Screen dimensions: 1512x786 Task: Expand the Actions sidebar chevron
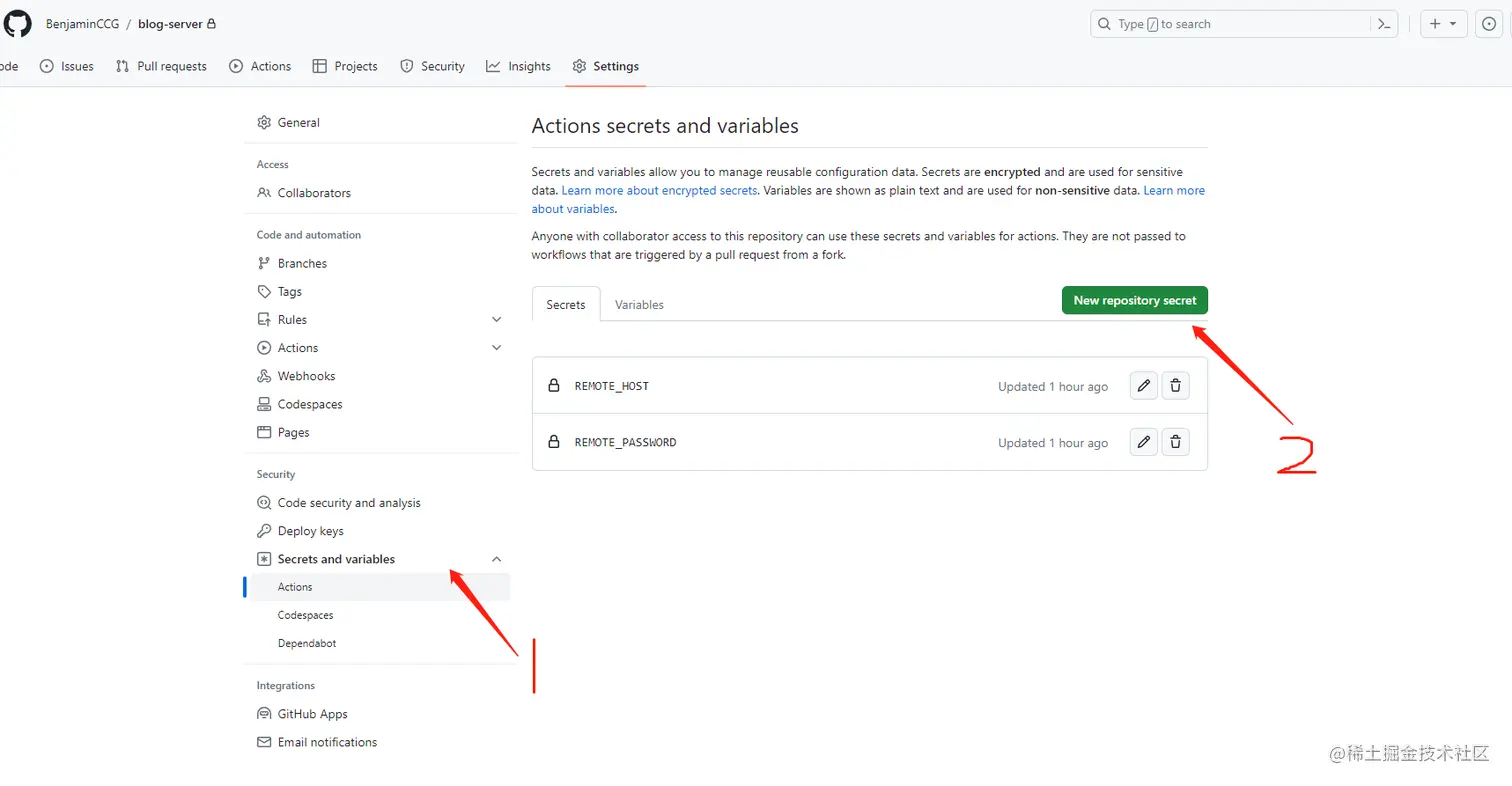497,348
